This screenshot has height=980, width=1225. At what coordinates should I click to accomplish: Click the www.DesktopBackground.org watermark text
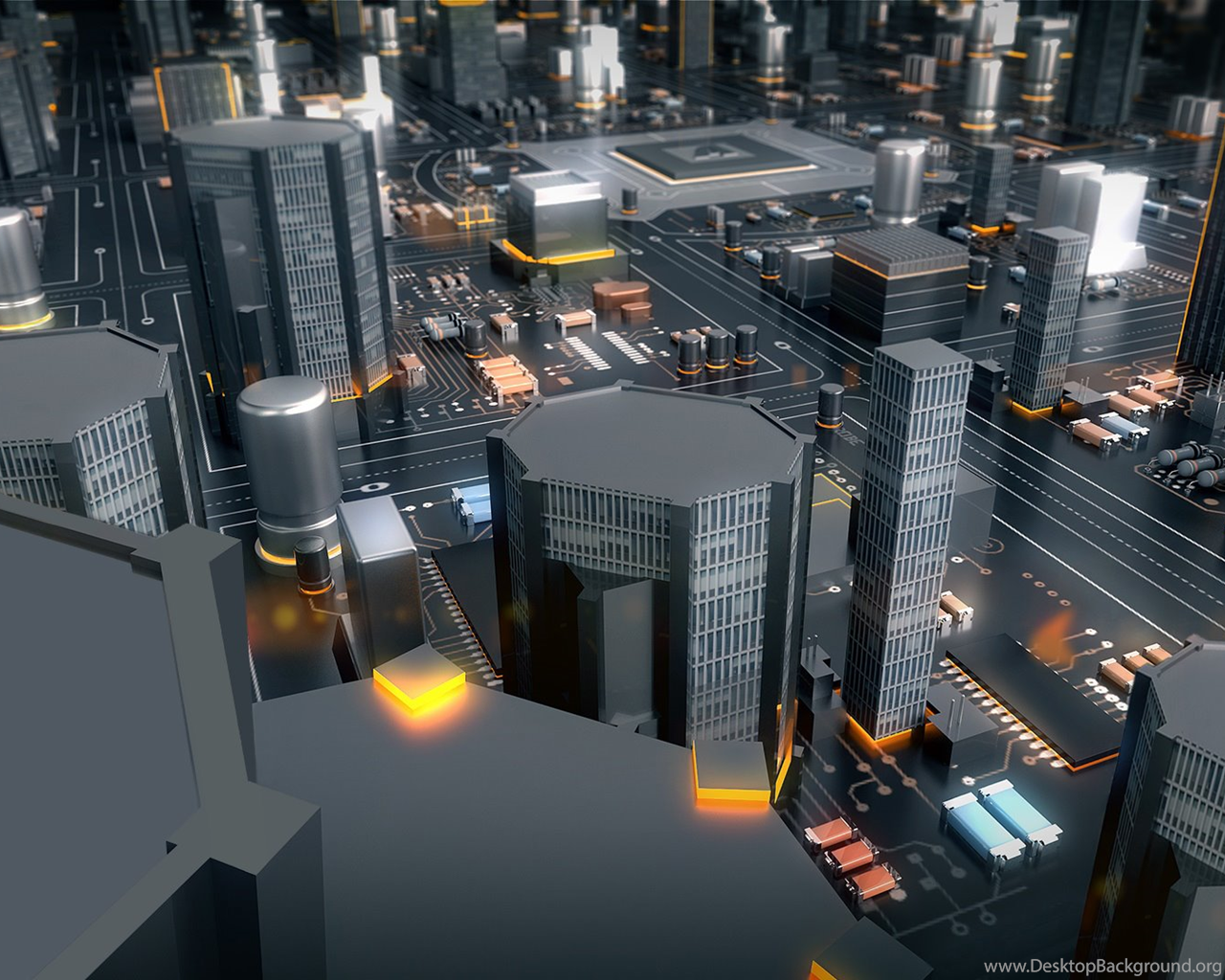click(x=1102, y=966)
